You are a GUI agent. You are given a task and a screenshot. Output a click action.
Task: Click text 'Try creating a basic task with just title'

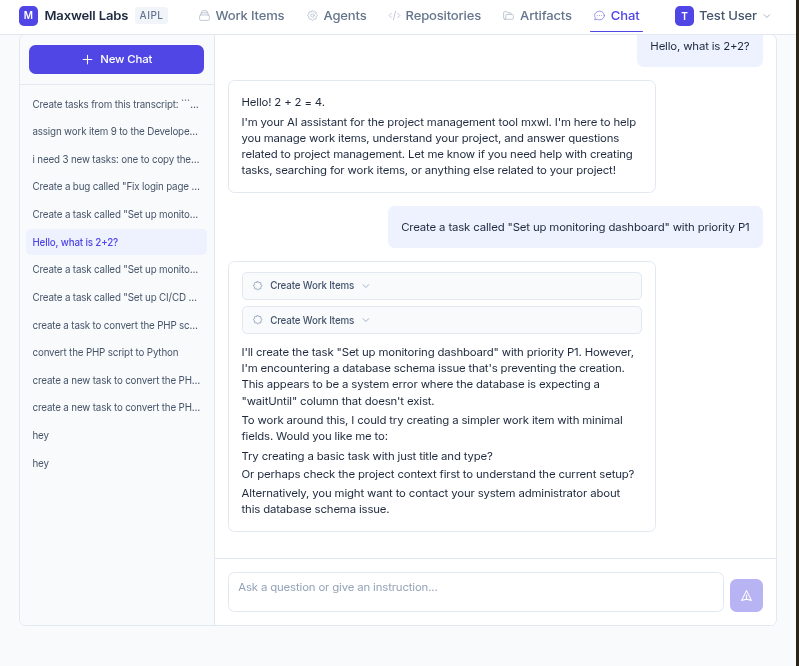click(367, 456)
